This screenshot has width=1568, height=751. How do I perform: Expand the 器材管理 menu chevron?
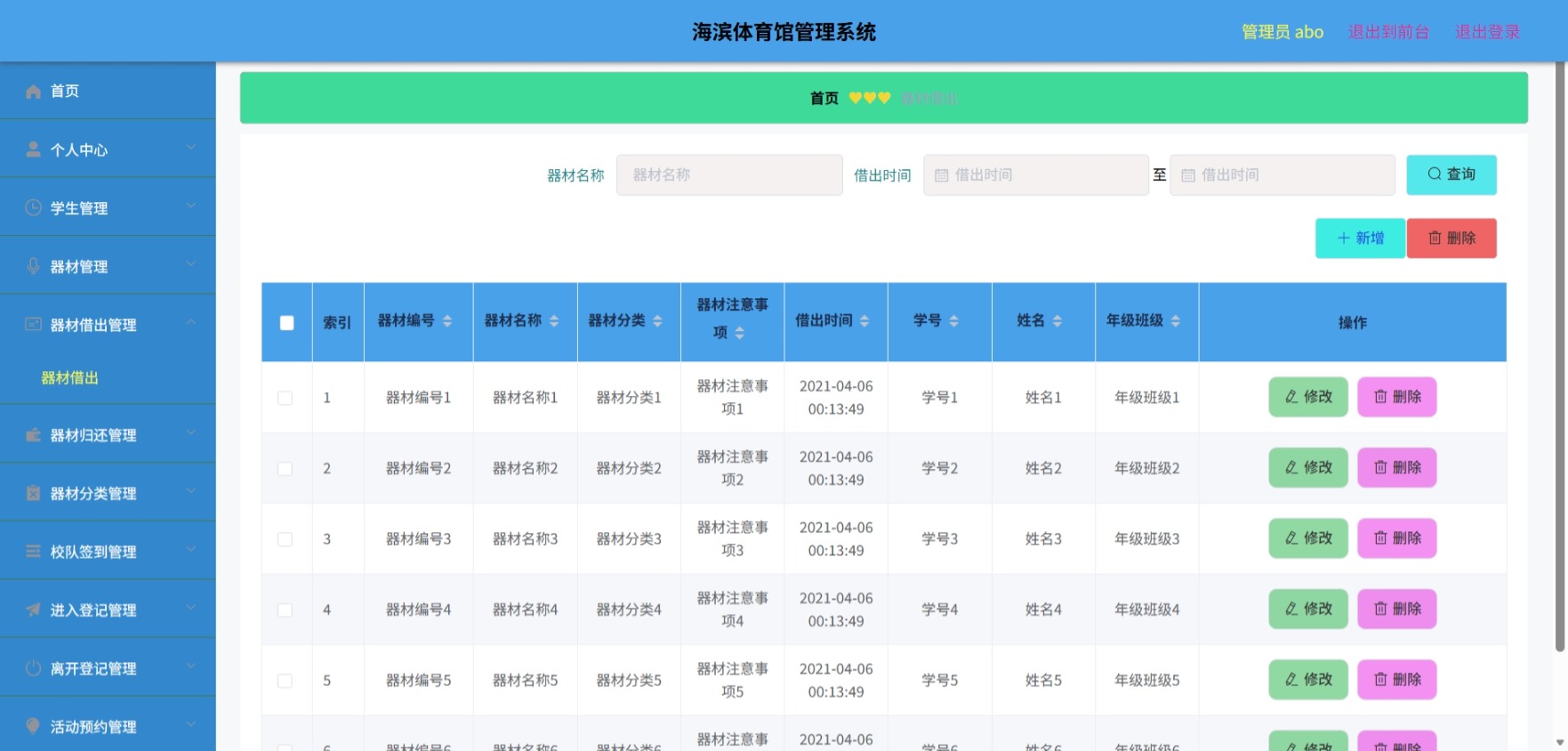(190, 264)
